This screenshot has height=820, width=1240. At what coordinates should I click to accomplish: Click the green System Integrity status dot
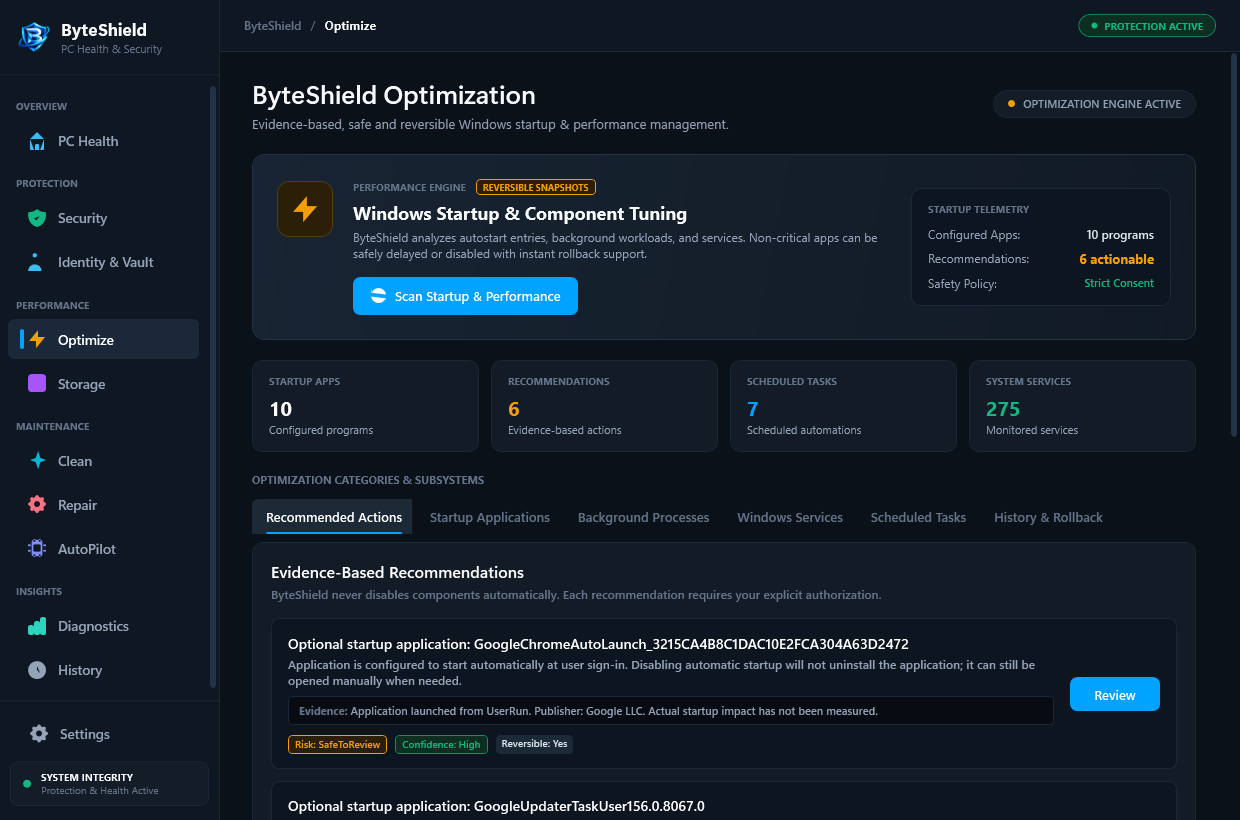pyautogui.click(x=27, y=783)
